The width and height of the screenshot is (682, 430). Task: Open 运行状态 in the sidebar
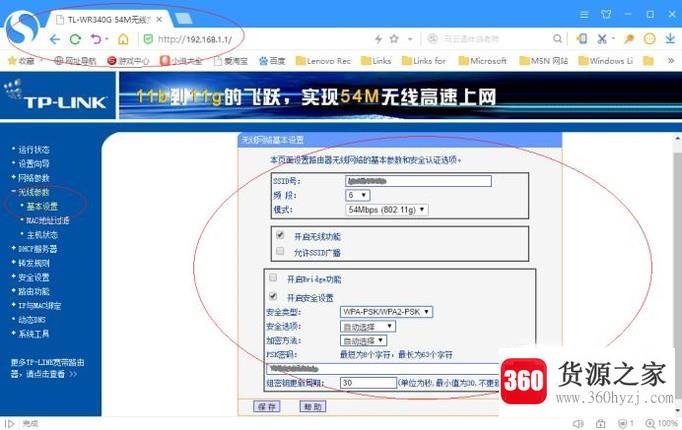click(33, 150)
